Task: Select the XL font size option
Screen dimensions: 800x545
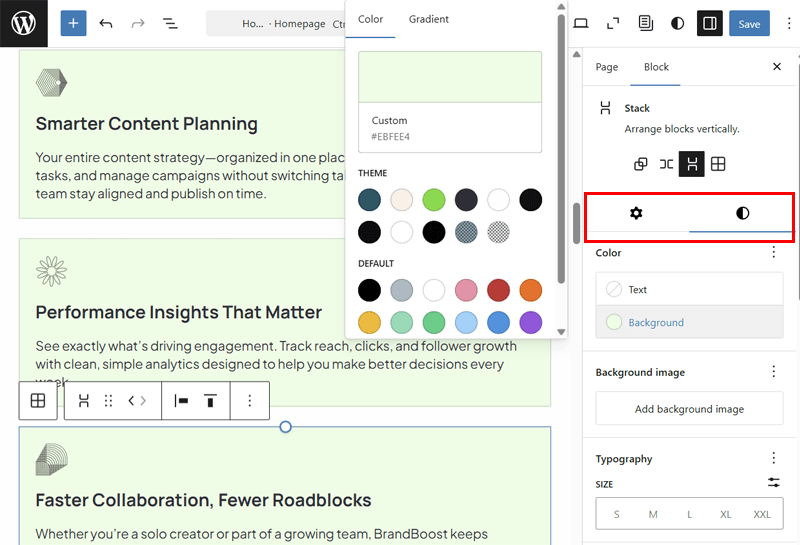Action: 726,514
